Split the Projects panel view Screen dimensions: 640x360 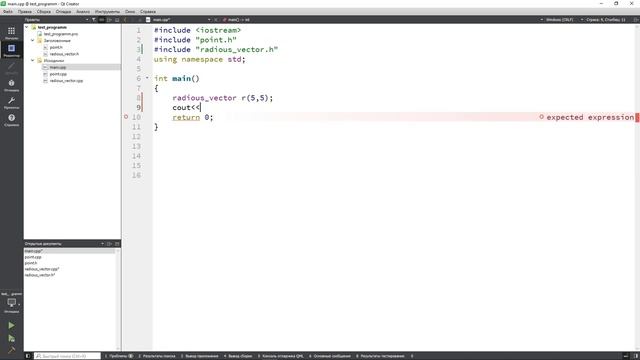pos(109,20)
